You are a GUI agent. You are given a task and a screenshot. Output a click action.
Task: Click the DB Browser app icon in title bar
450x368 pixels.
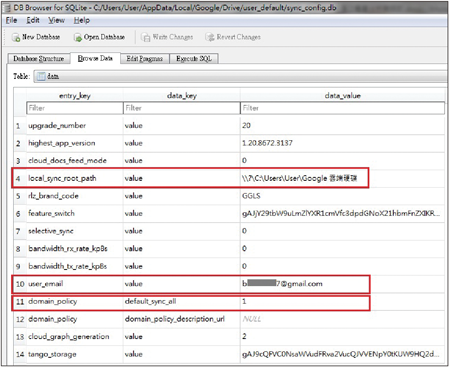[7, 8]
